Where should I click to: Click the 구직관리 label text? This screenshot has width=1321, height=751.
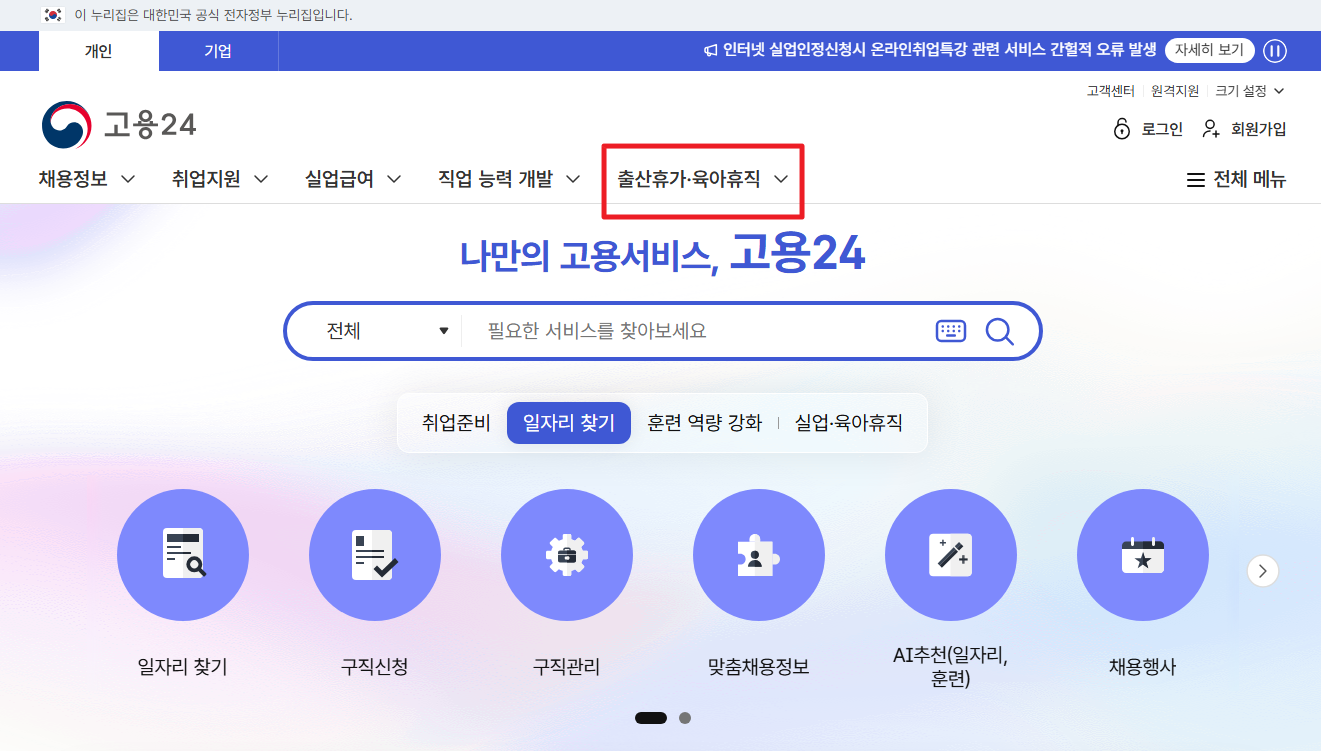567,667
